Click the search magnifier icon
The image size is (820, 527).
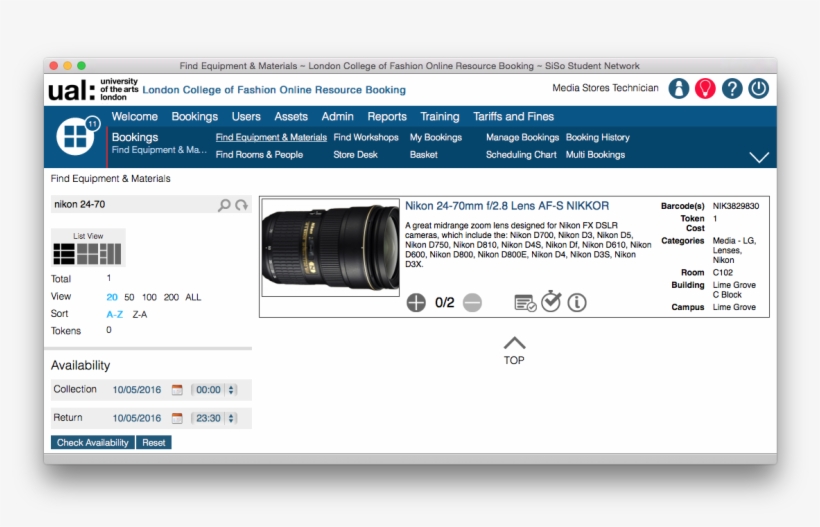(224, 205)
